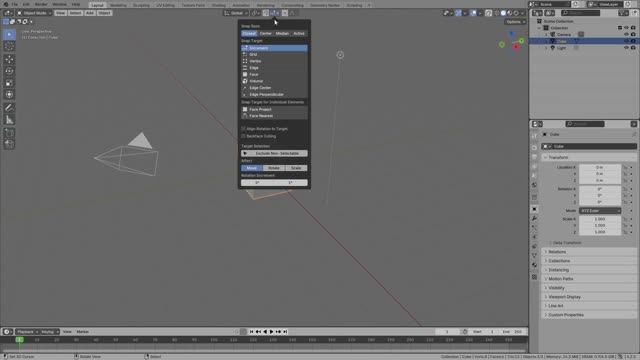Jump to the first frame
640x360 pixels.
click(x=251, y=332)
